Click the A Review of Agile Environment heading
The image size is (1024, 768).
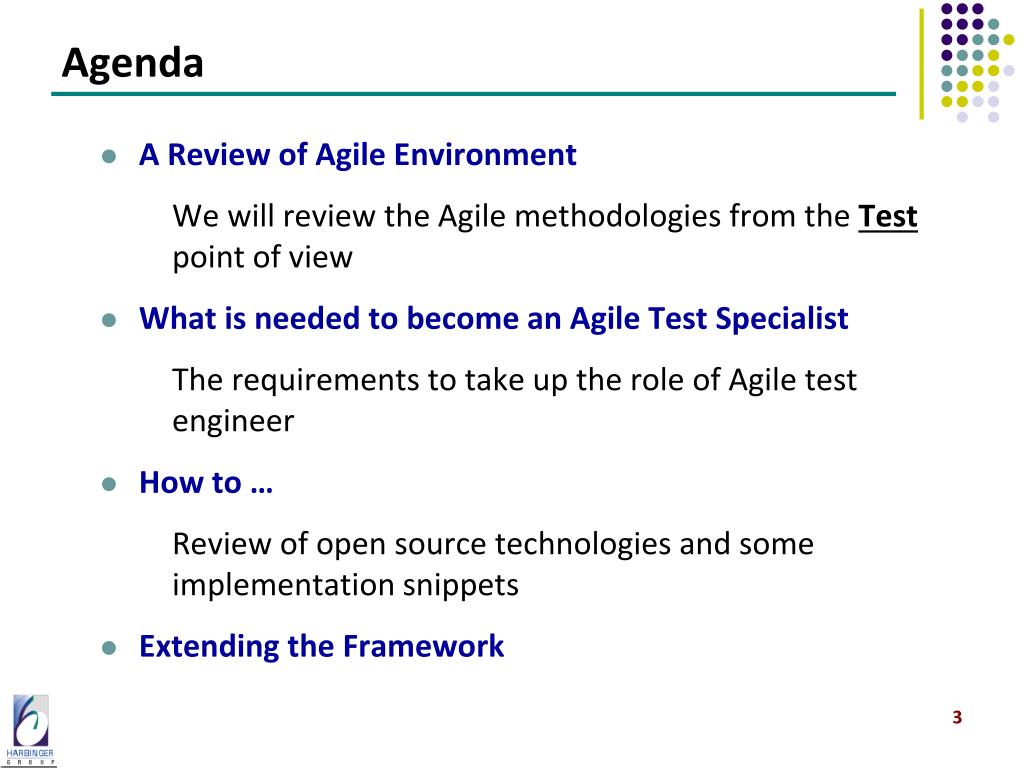(x=357, y=155)
